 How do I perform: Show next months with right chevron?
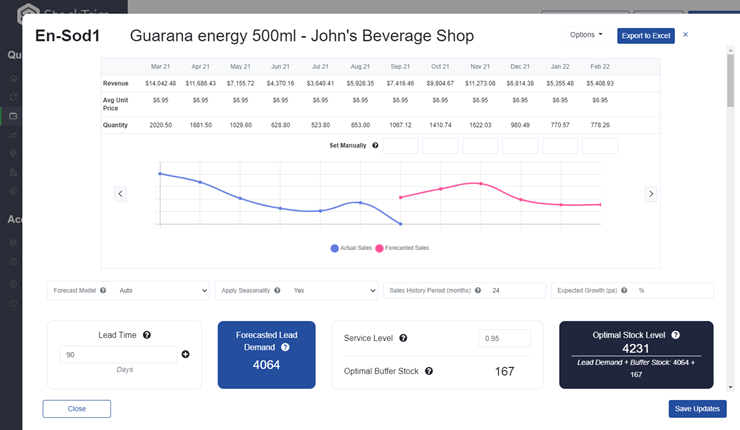click(651, 194)
